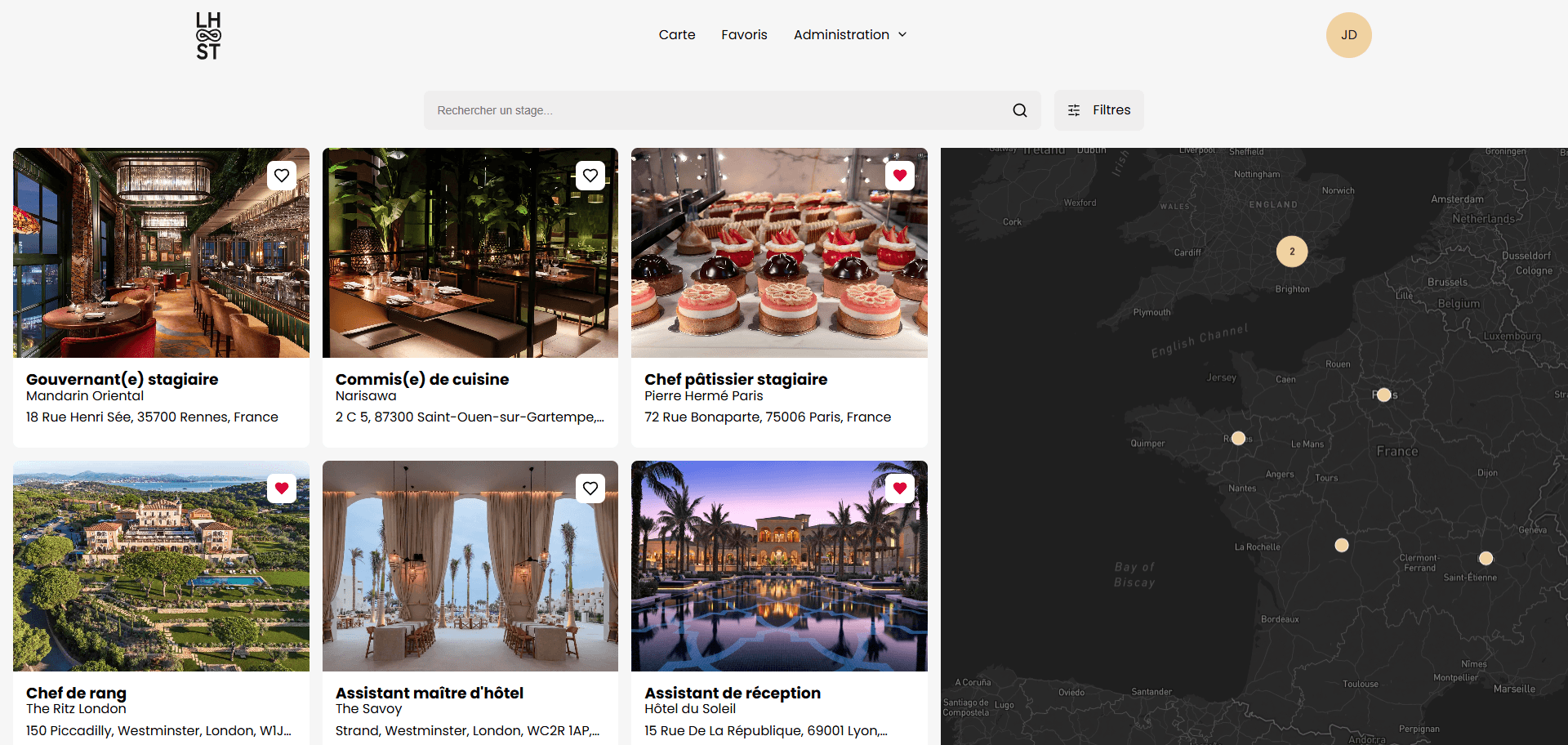Screen dimensions: 1568x745
Task: Click the 18 Rue Henri Sée address
Action: (x=152, y=417)
